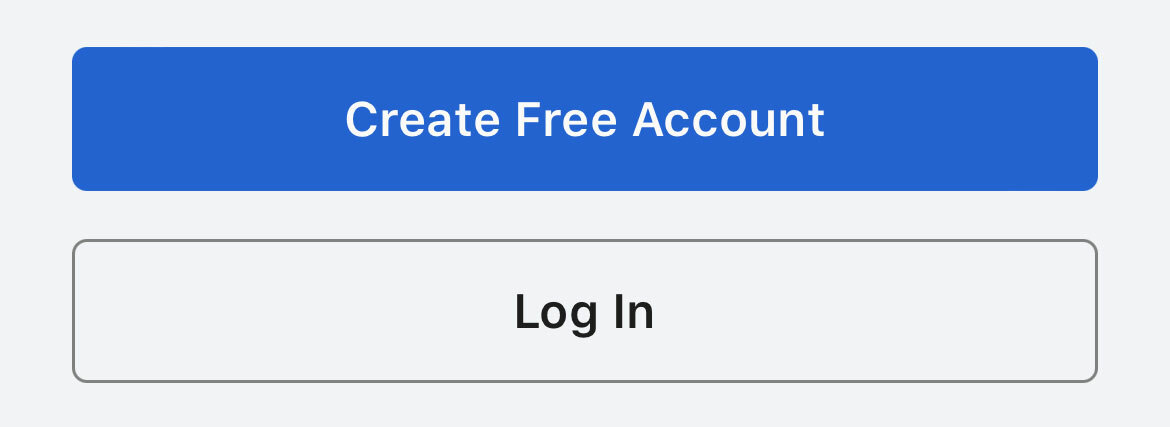The width and height of the screenshot is (1170, 427).
Task: Click the word "Create" on the blue button
Action: [x=422, y=119]
